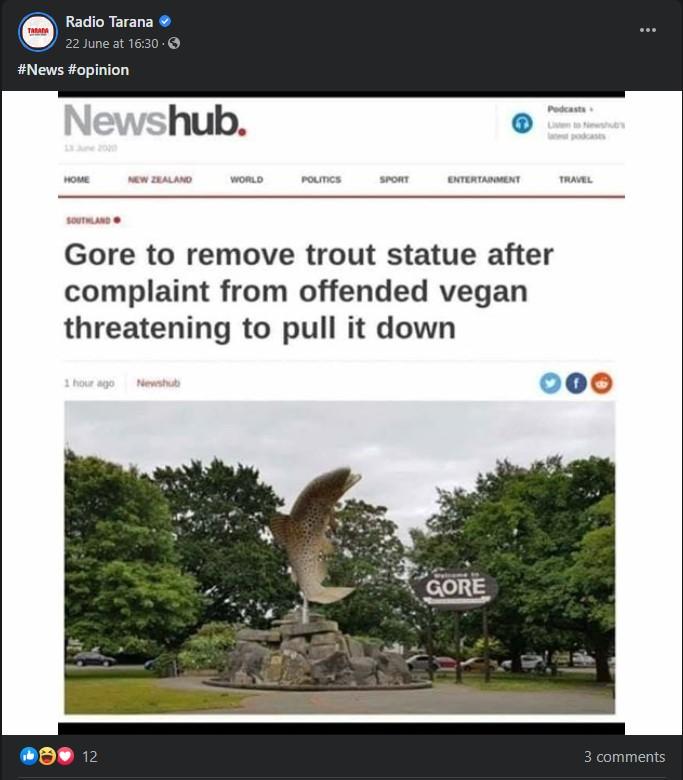This screenshot has height=780, width=683.
Task: Click the Reddit share icon
Action: pos(601,383)
